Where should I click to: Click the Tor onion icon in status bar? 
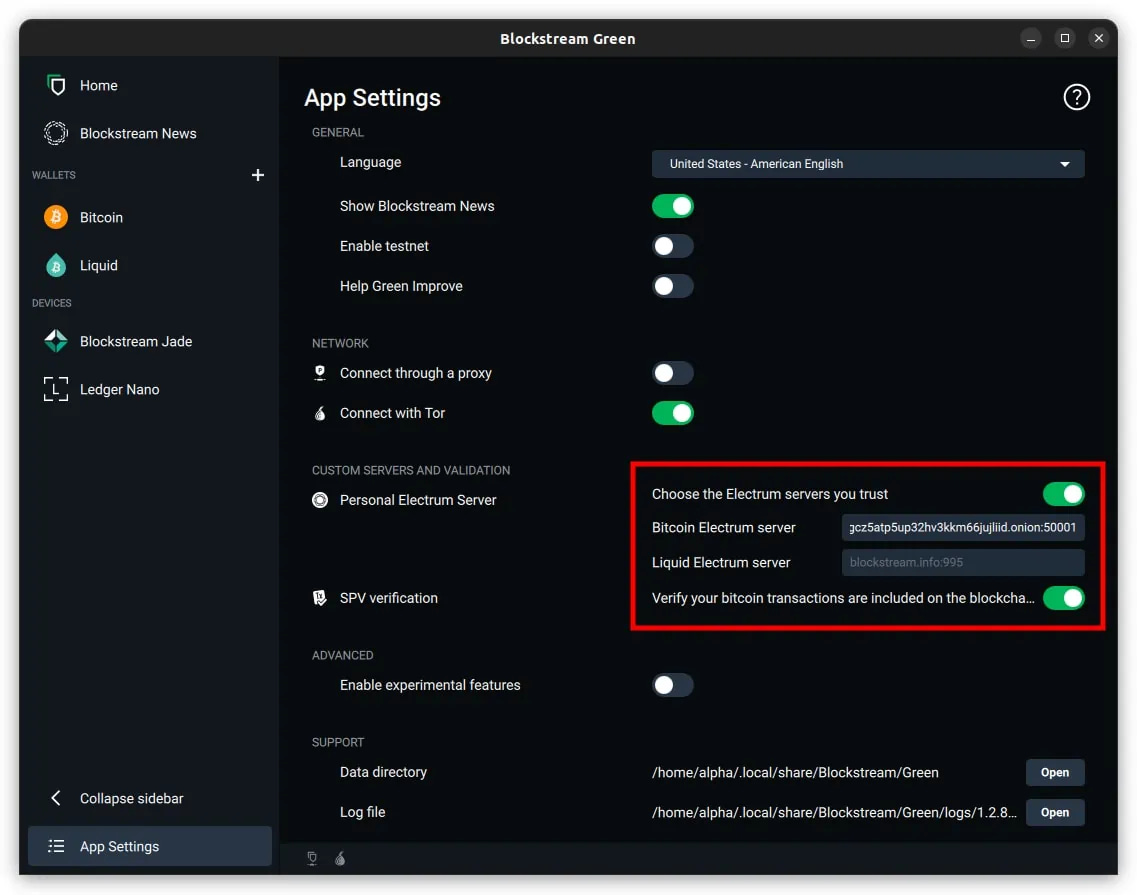pos(340,858)
